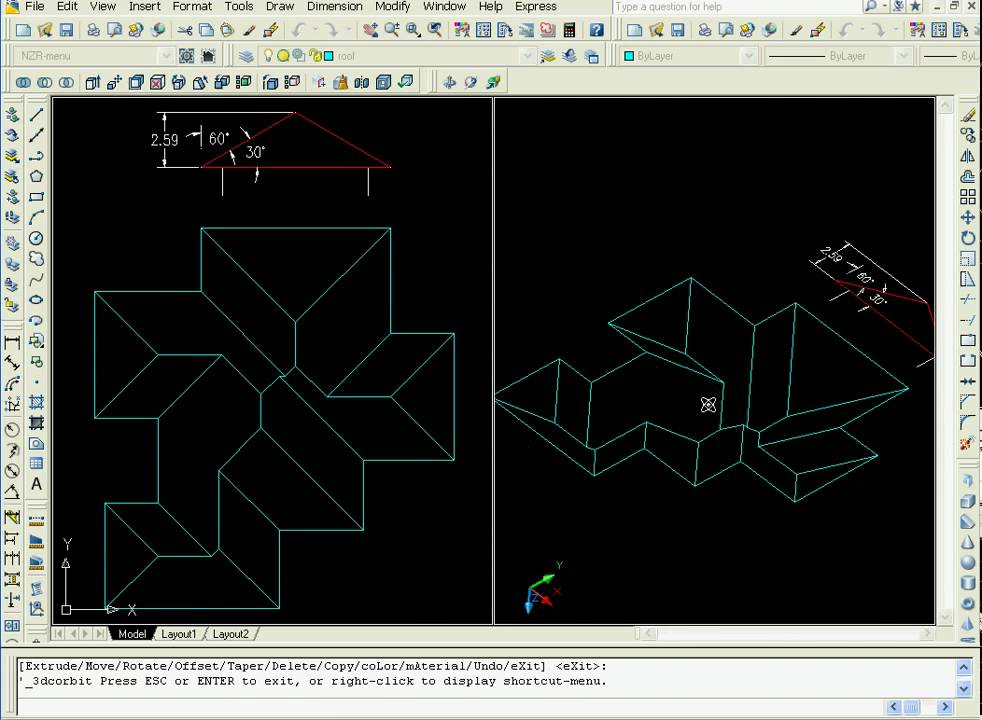Select the Circle drawing tool
Viewport: 982px width, 720px height.
click(x=36, y=238)
